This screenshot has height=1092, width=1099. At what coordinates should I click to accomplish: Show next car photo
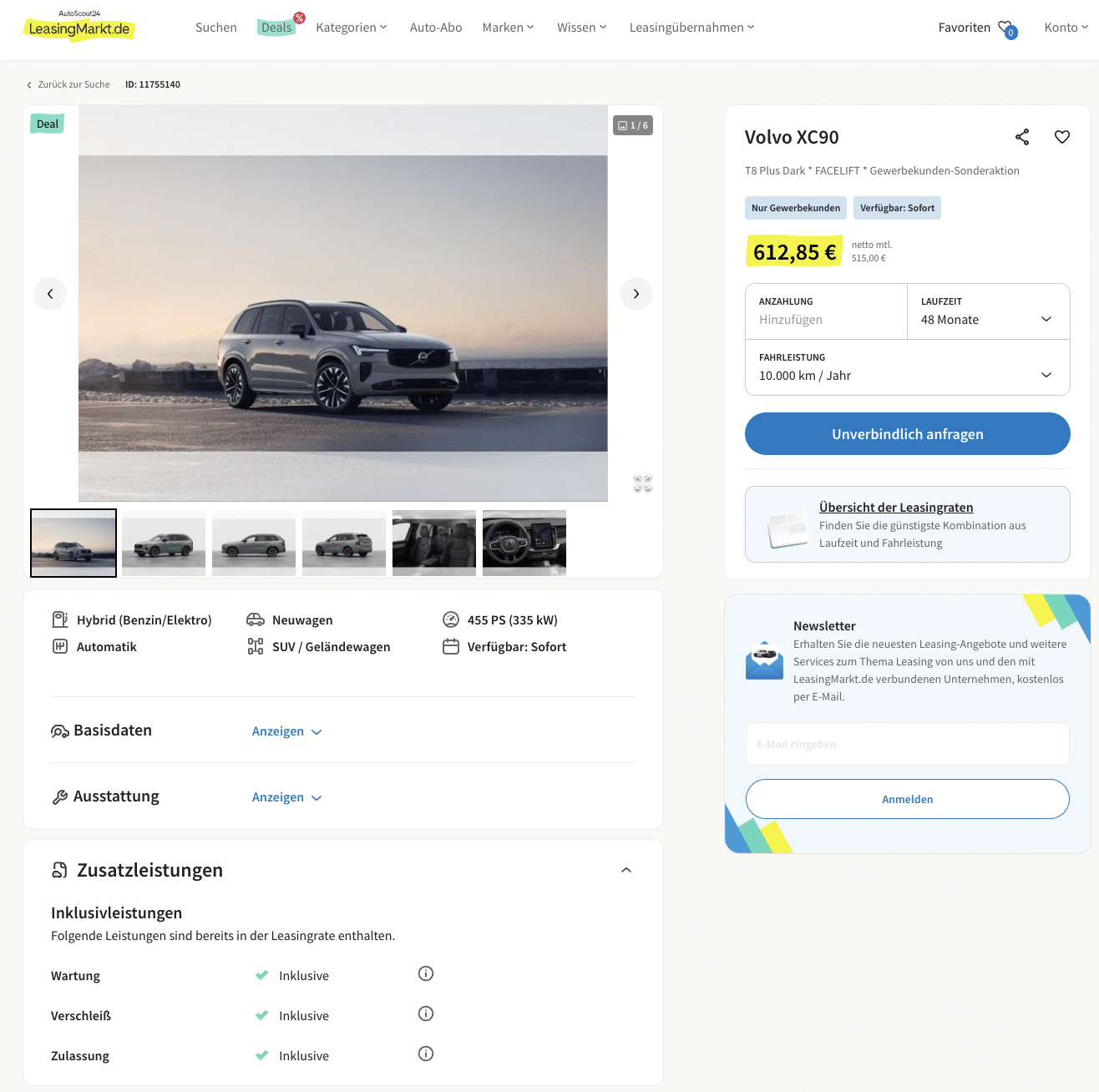coord(636,294)
